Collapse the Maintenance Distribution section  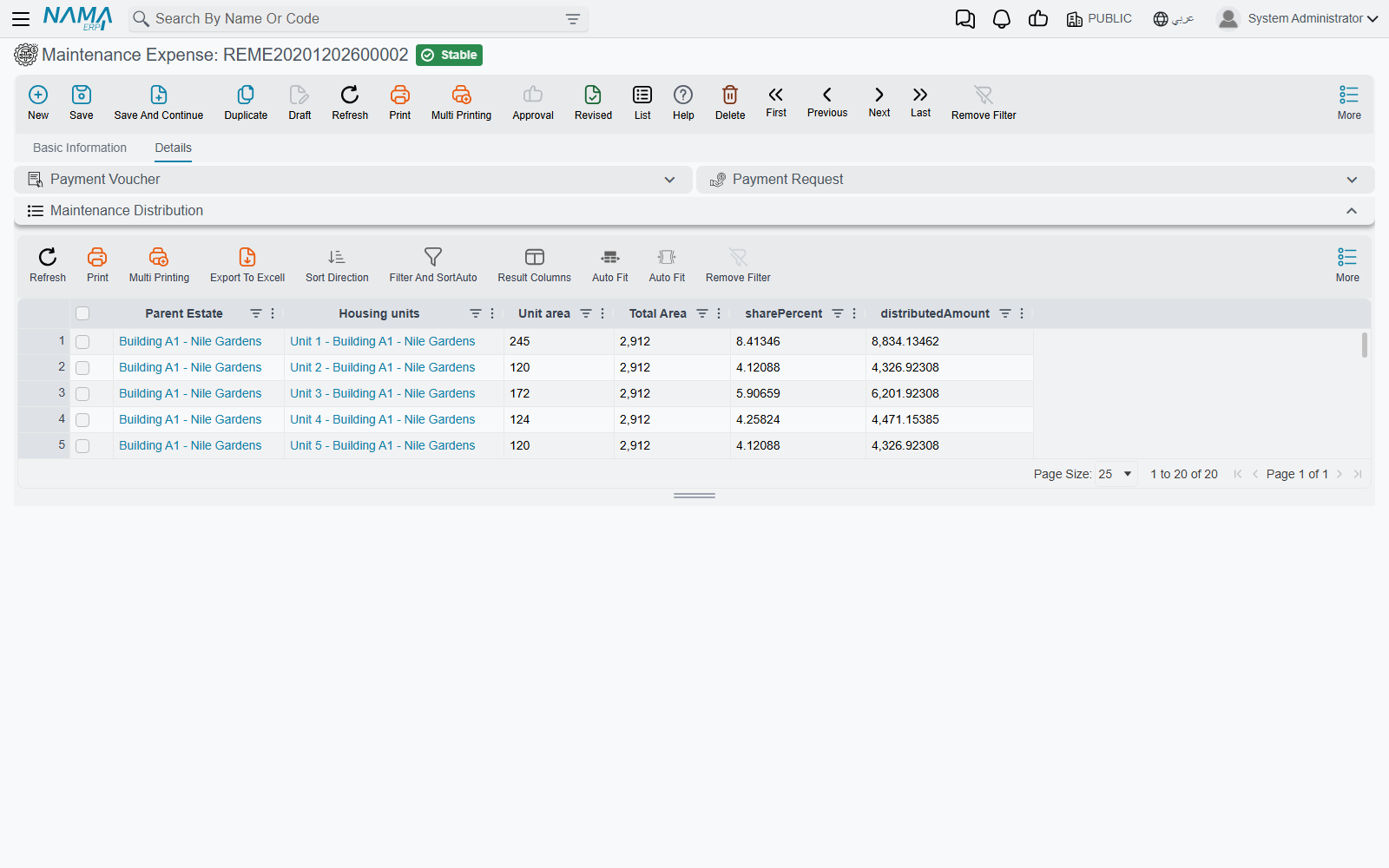1352,211
